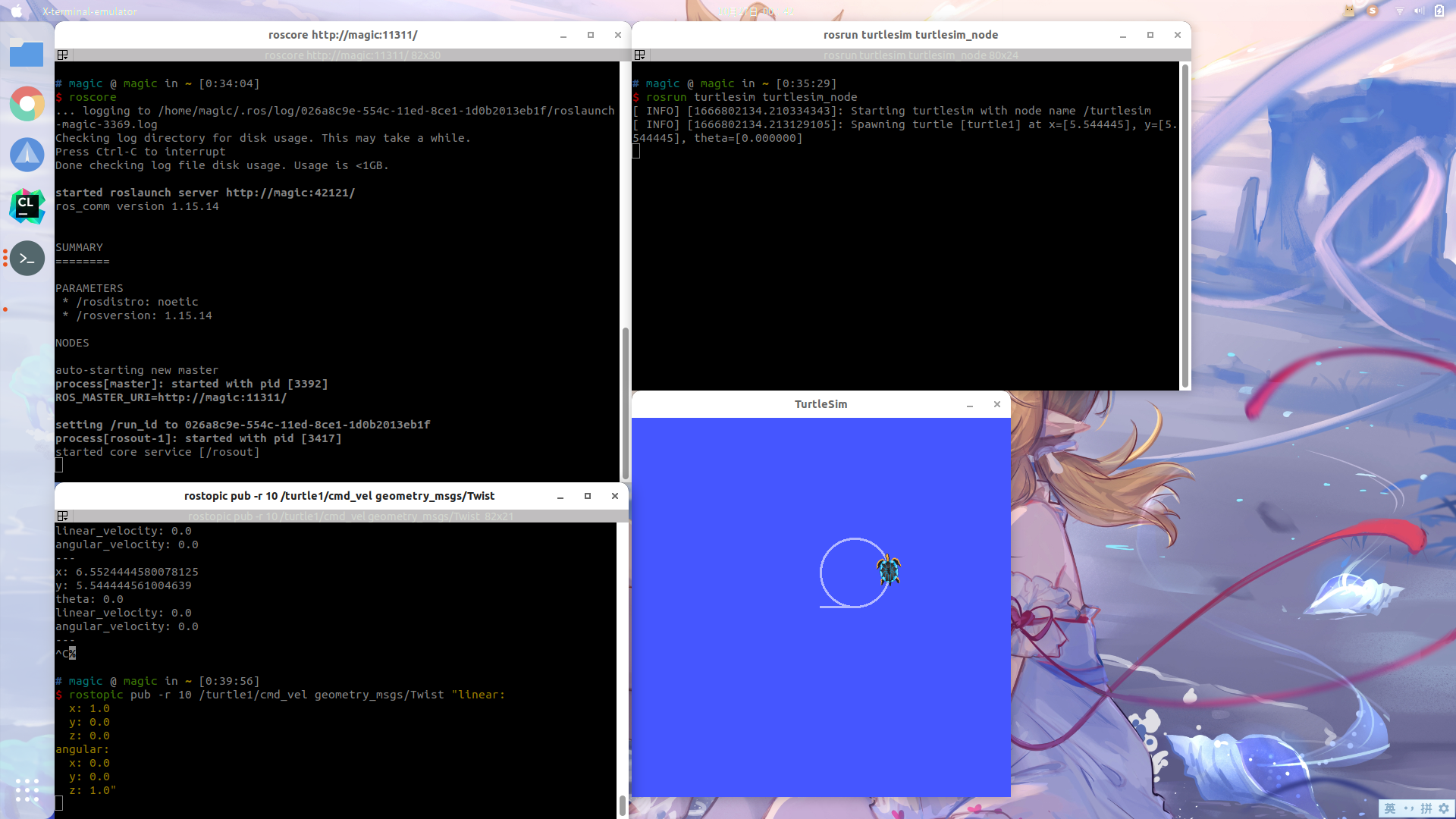
Task: Click X-terminal-emulator app menu
Action: (x=89, y=11)
